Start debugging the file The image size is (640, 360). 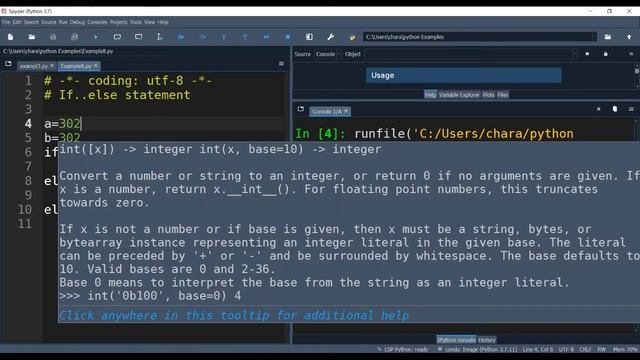(x=181, y=37)
